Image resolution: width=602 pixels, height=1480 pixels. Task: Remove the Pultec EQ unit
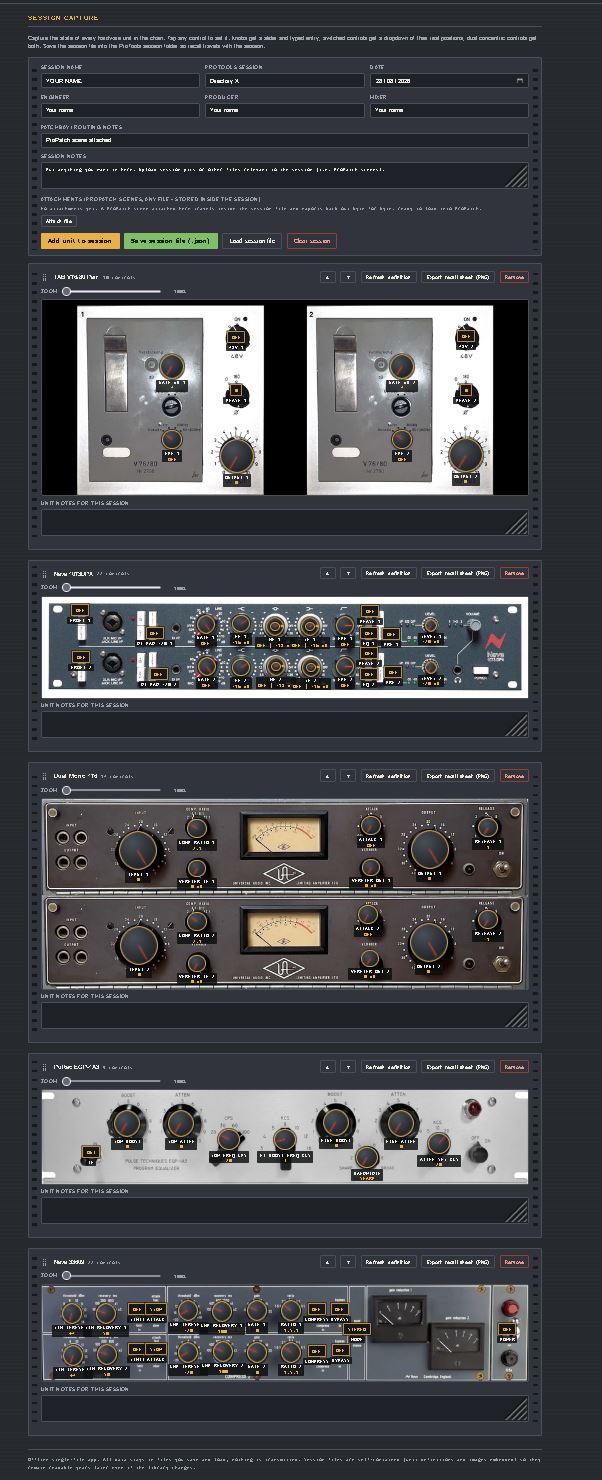(514, 1067)
